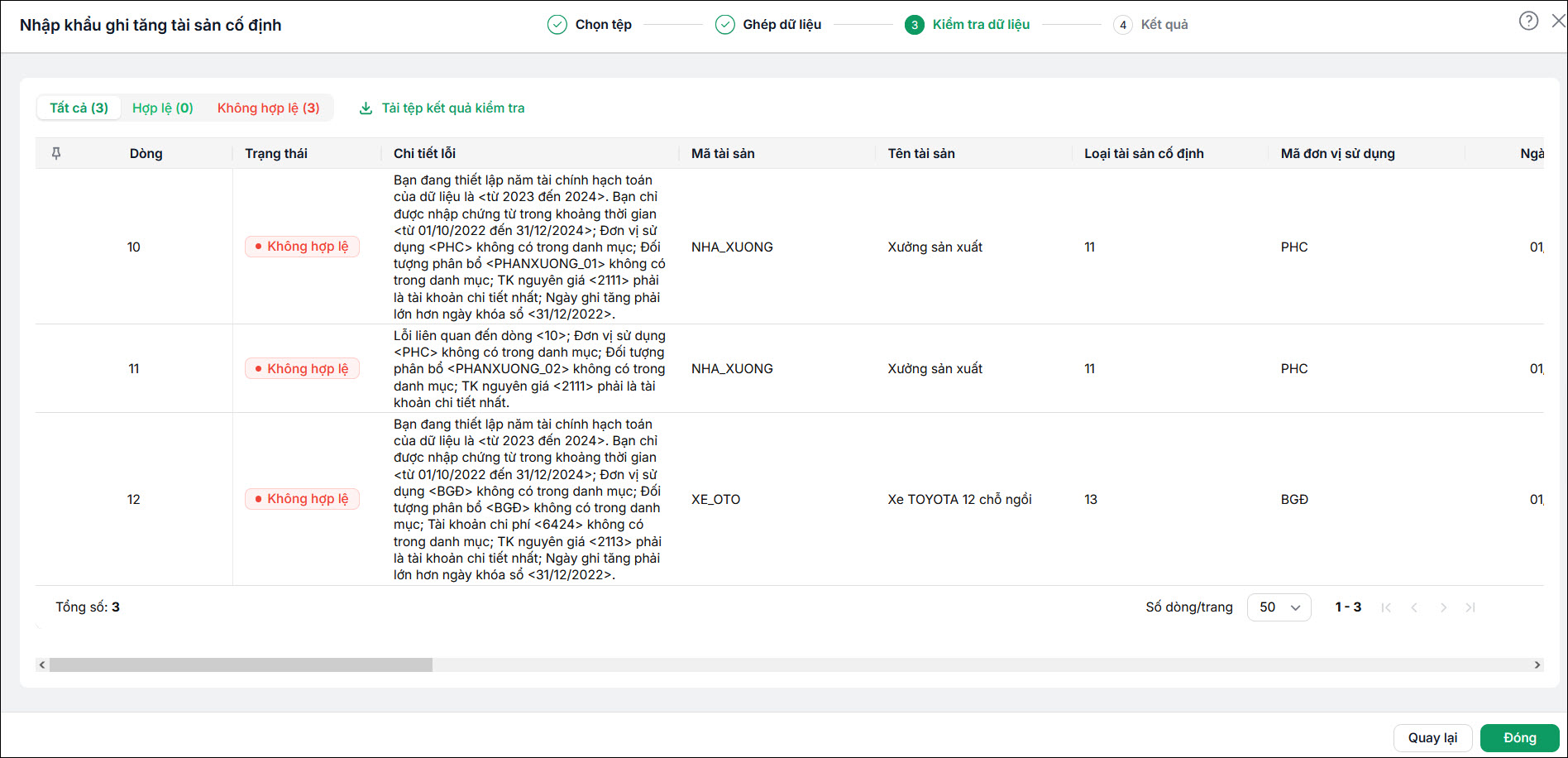Click NHA_XUONG asset code in row 11
The image size is (1568, 758).
(732, 369)
